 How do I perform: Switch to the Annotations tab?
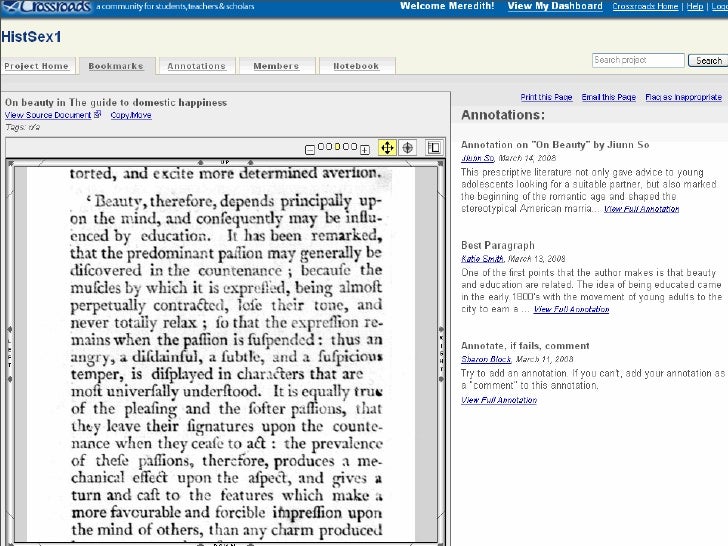coord(196,66)
